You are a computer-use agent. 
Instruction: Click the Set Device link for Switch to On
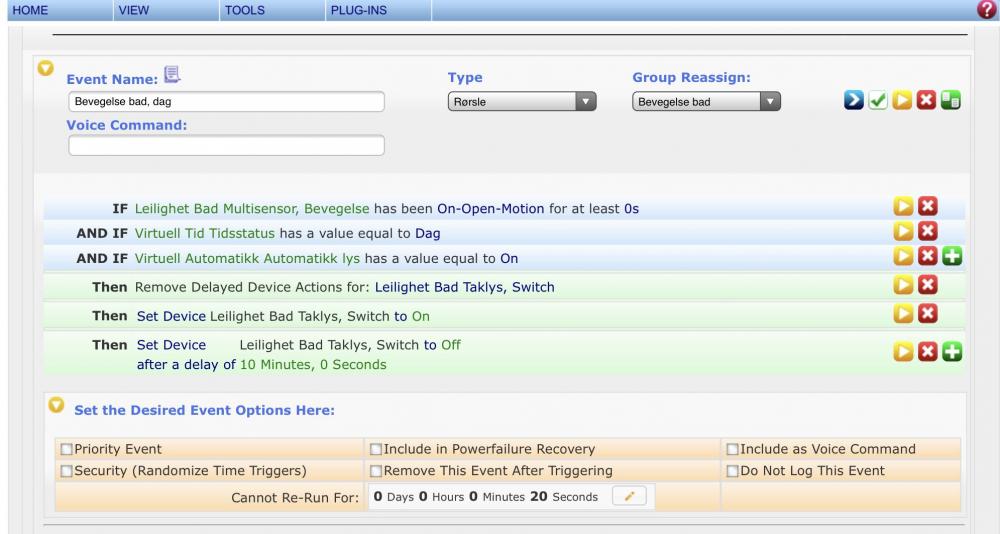click(171, 316)
